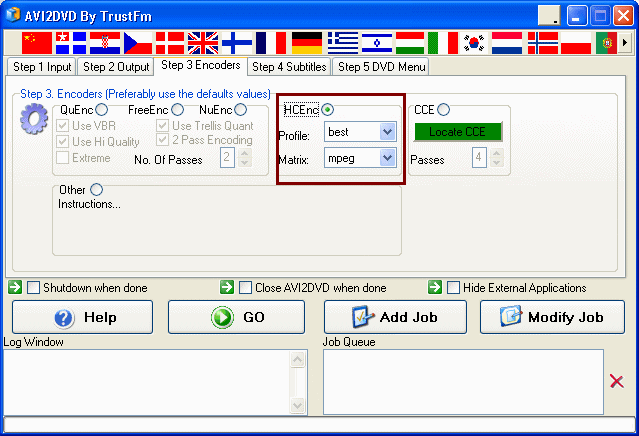This screenshot has width=639, height=436.
Task: Decrease CCE Passes value
Action: [496, 162]
